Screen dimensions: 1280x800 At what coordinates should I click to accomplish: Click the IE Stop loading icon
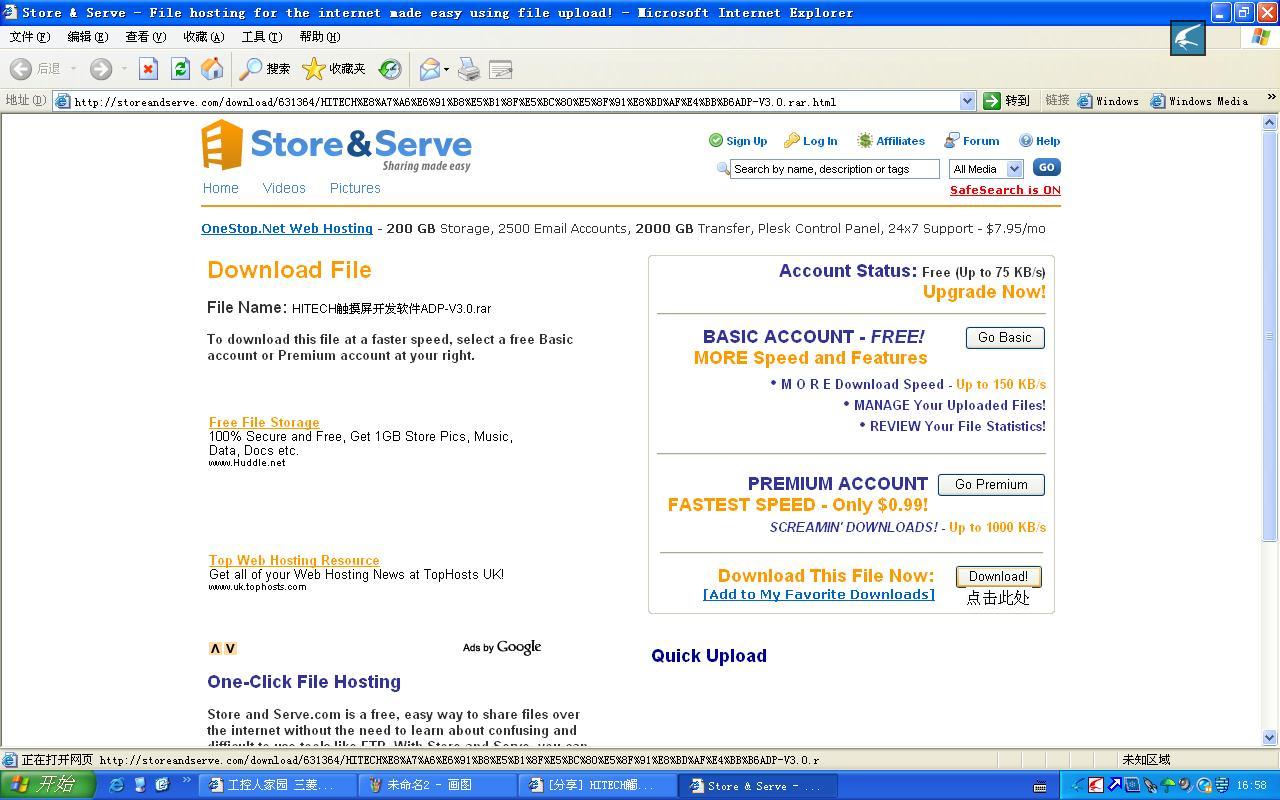click(x=148, y=69)
